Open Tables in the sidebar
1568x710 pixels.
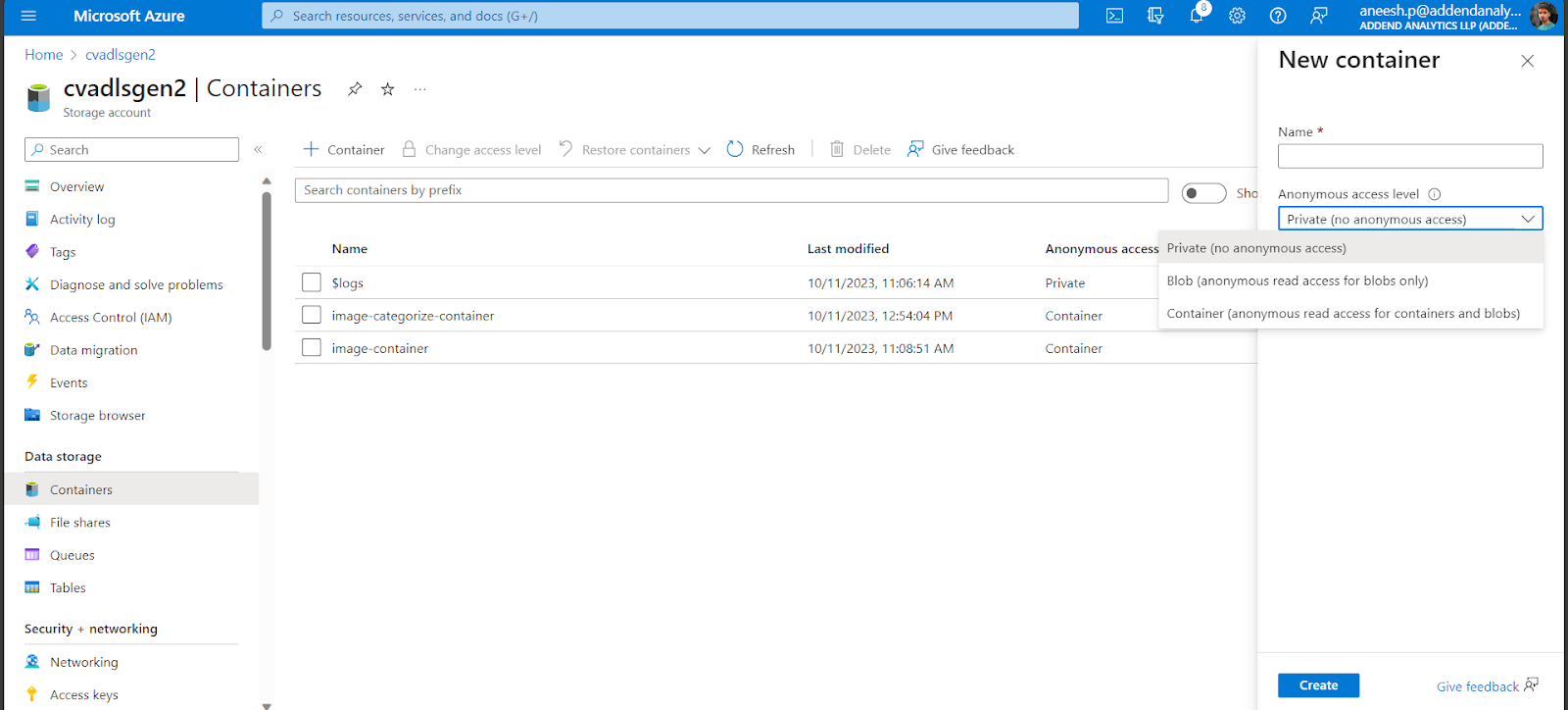(68, 588)
